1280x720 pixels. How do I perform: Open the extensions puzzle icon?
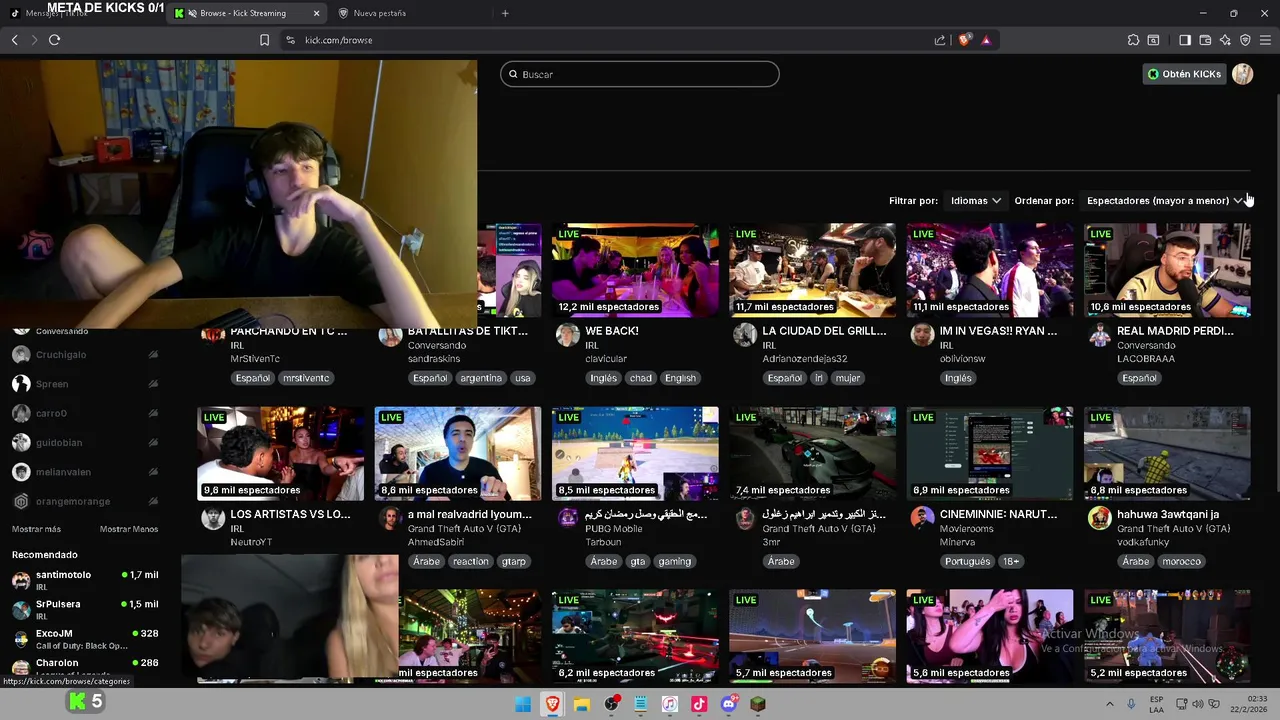[x=1133, y=40]
